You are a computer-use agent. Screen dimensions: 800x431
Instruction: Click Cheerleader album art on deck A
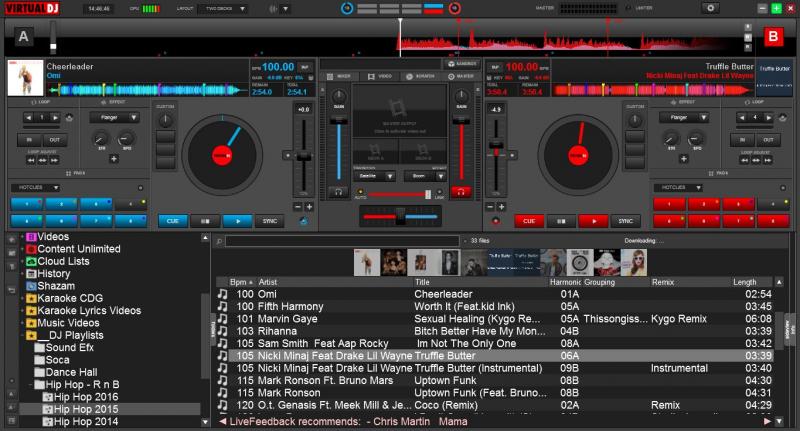26,78
